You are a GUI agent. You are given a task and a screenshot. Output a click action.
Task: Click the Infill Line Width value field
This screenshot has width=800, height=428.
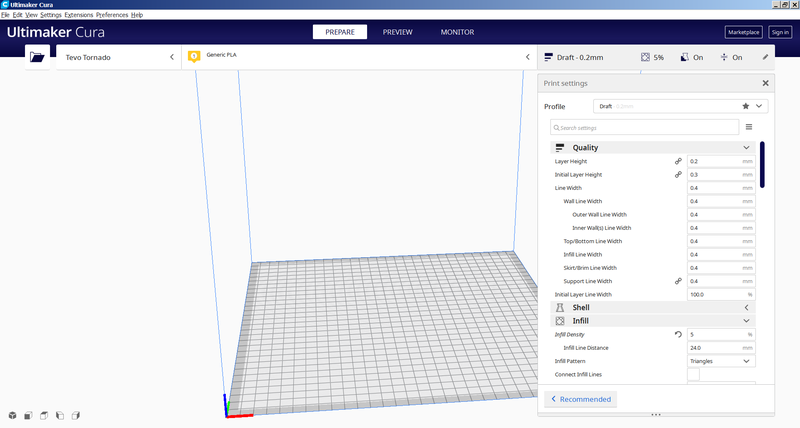pos(721,255)
